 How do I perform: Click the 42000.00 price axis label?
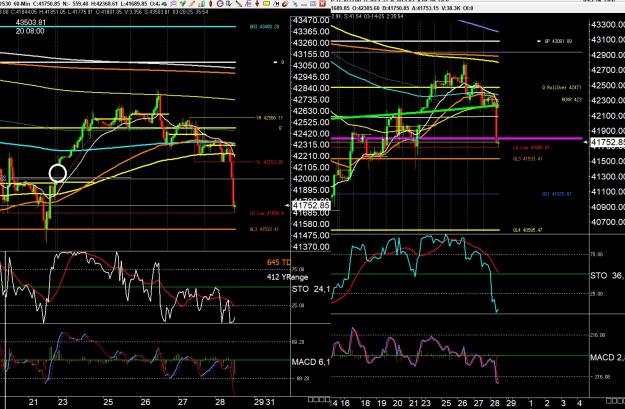click(x=311, y=179)
